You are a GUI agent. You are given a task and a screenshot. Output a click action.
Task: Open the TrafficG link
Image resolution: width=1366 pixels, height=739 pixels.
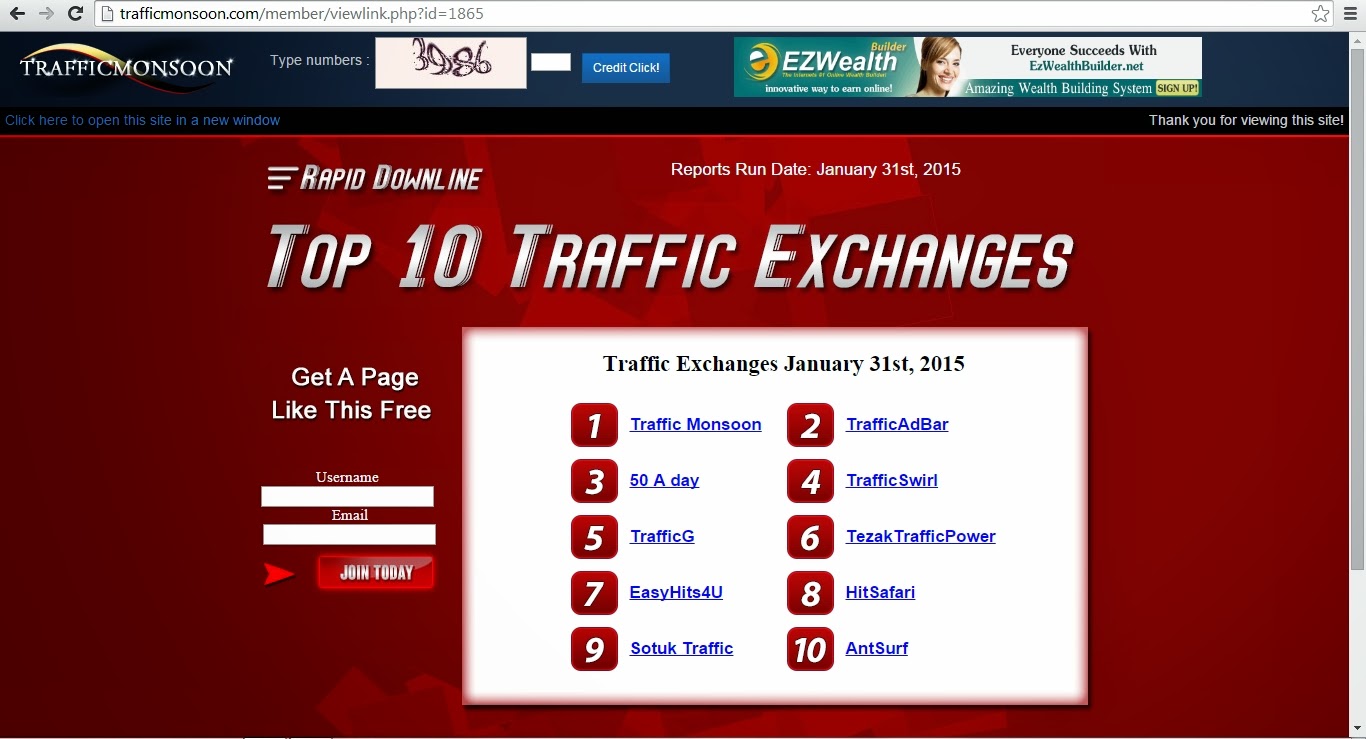pyautogui.click(x=662, y=537)
